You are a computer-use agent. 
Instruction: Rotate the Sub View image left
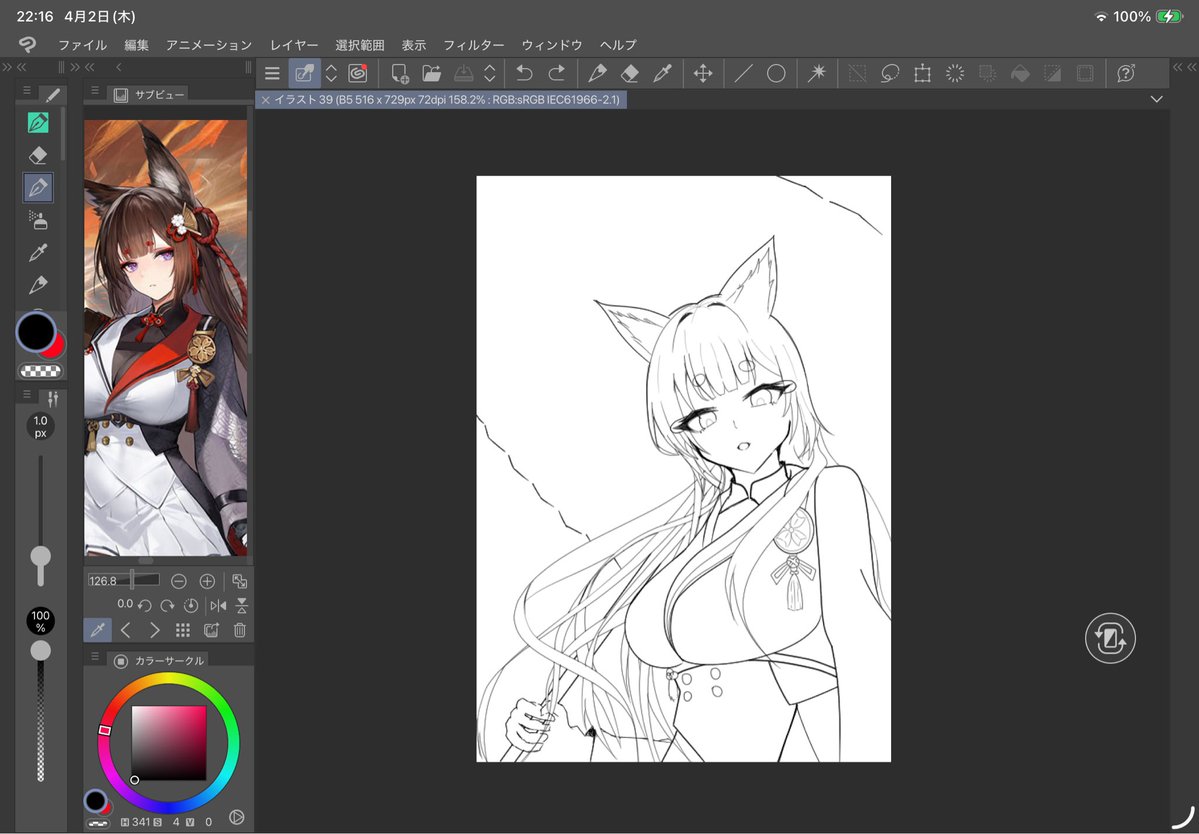tap(145, 606)
